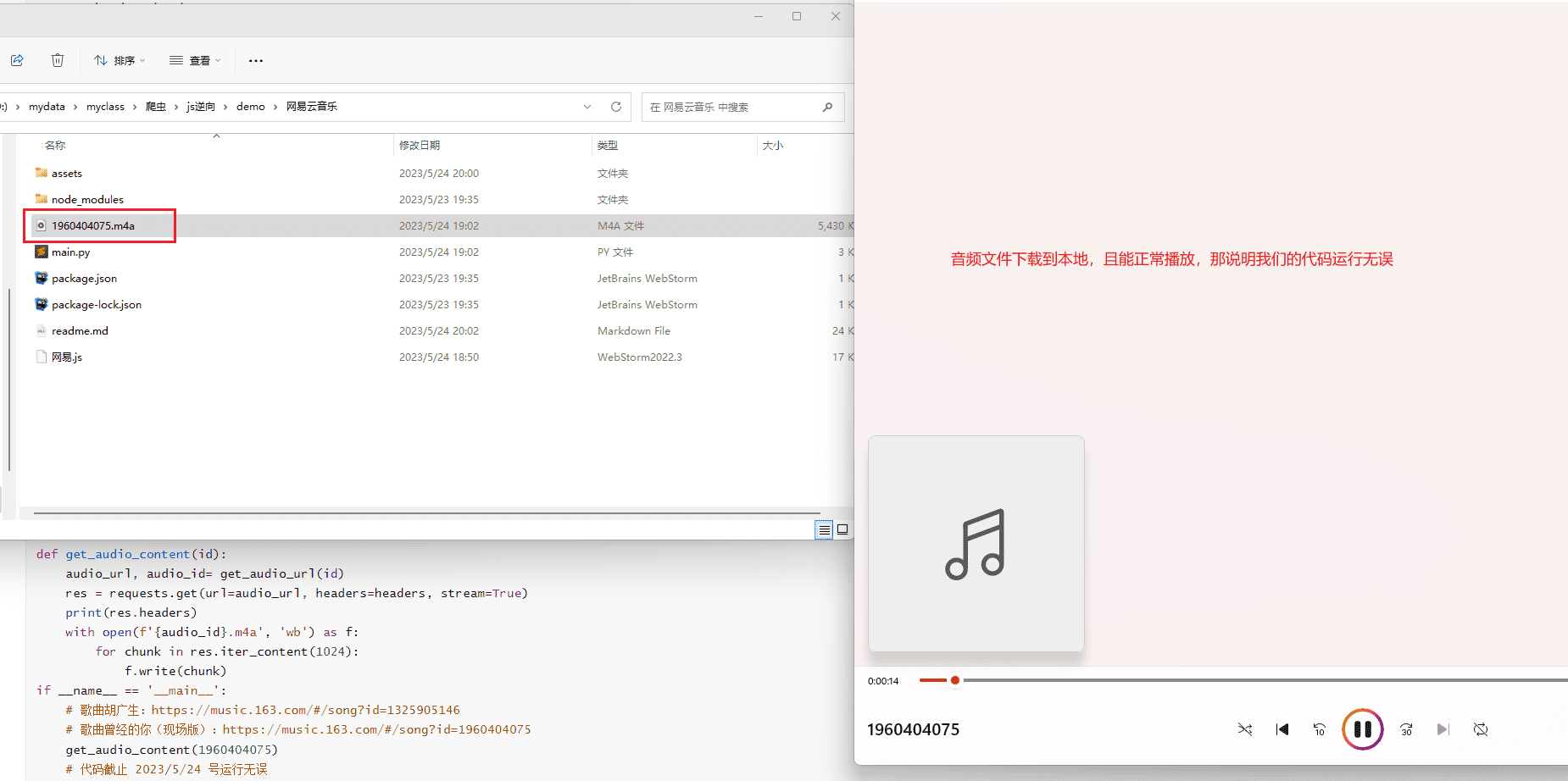This screenshot has height=781, width=1568.
Task: Click the M4A 文件 type cell
Action: point(620,225)
